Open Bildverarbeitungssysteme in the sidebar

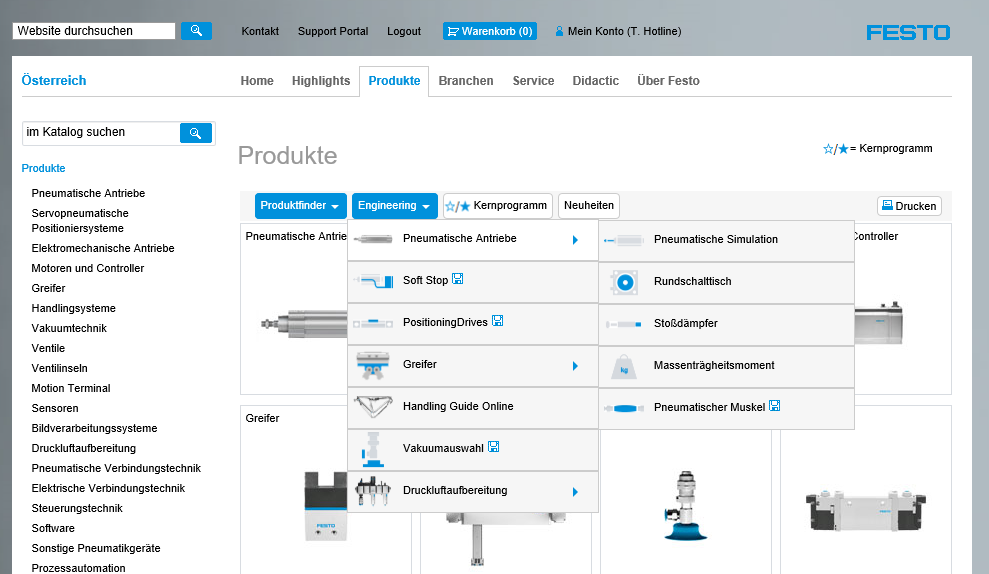coord(95,428)
